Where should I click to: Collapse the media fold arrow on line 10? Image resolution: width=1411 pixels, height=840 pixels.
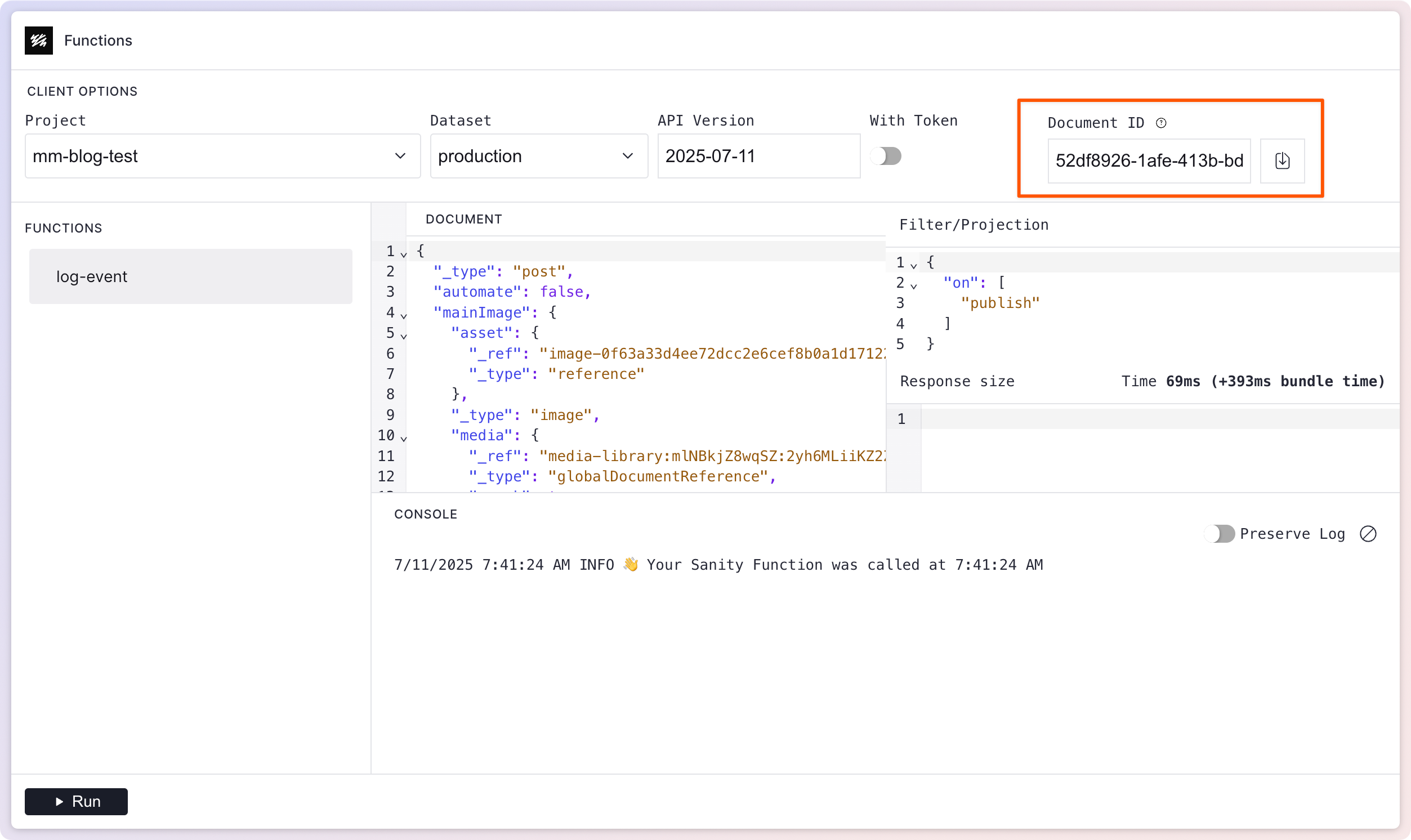pyautogui.click(x=404, y=438)
